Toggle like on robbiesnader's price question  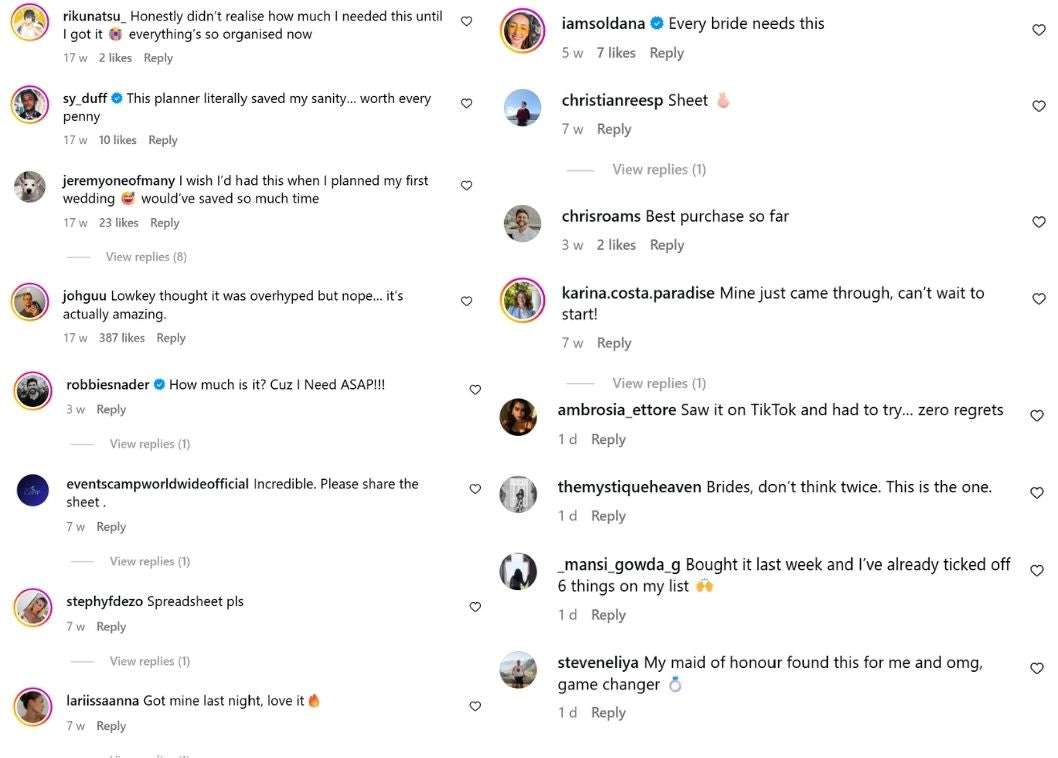(x=475, y=390)
